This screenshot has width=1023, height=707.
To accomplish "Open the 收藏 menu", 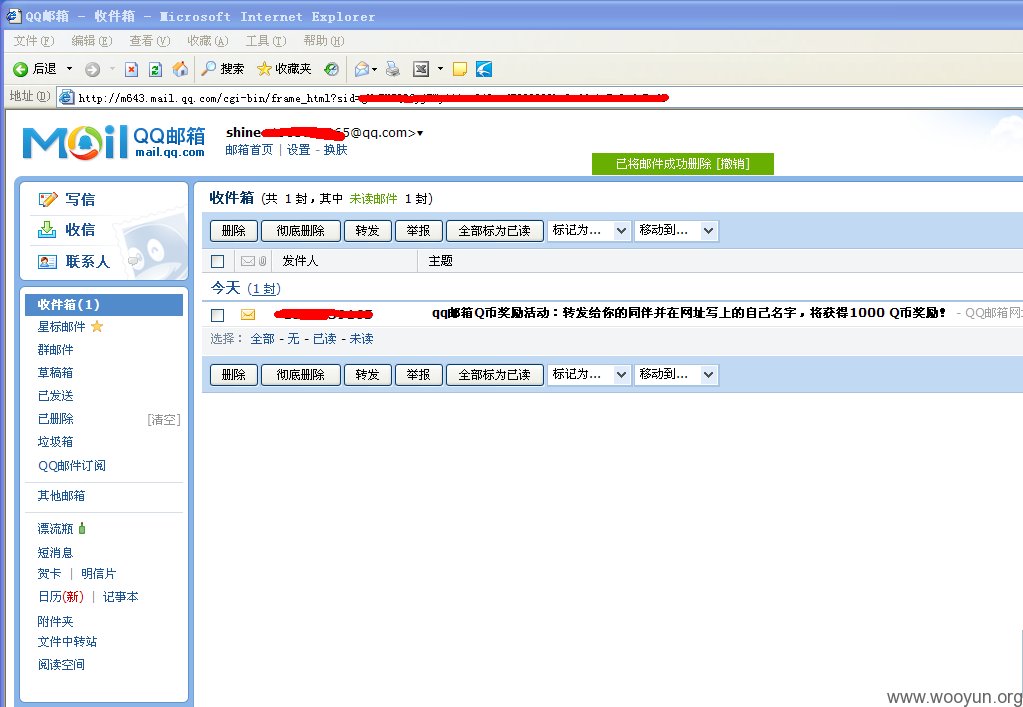I will (207, 40).
